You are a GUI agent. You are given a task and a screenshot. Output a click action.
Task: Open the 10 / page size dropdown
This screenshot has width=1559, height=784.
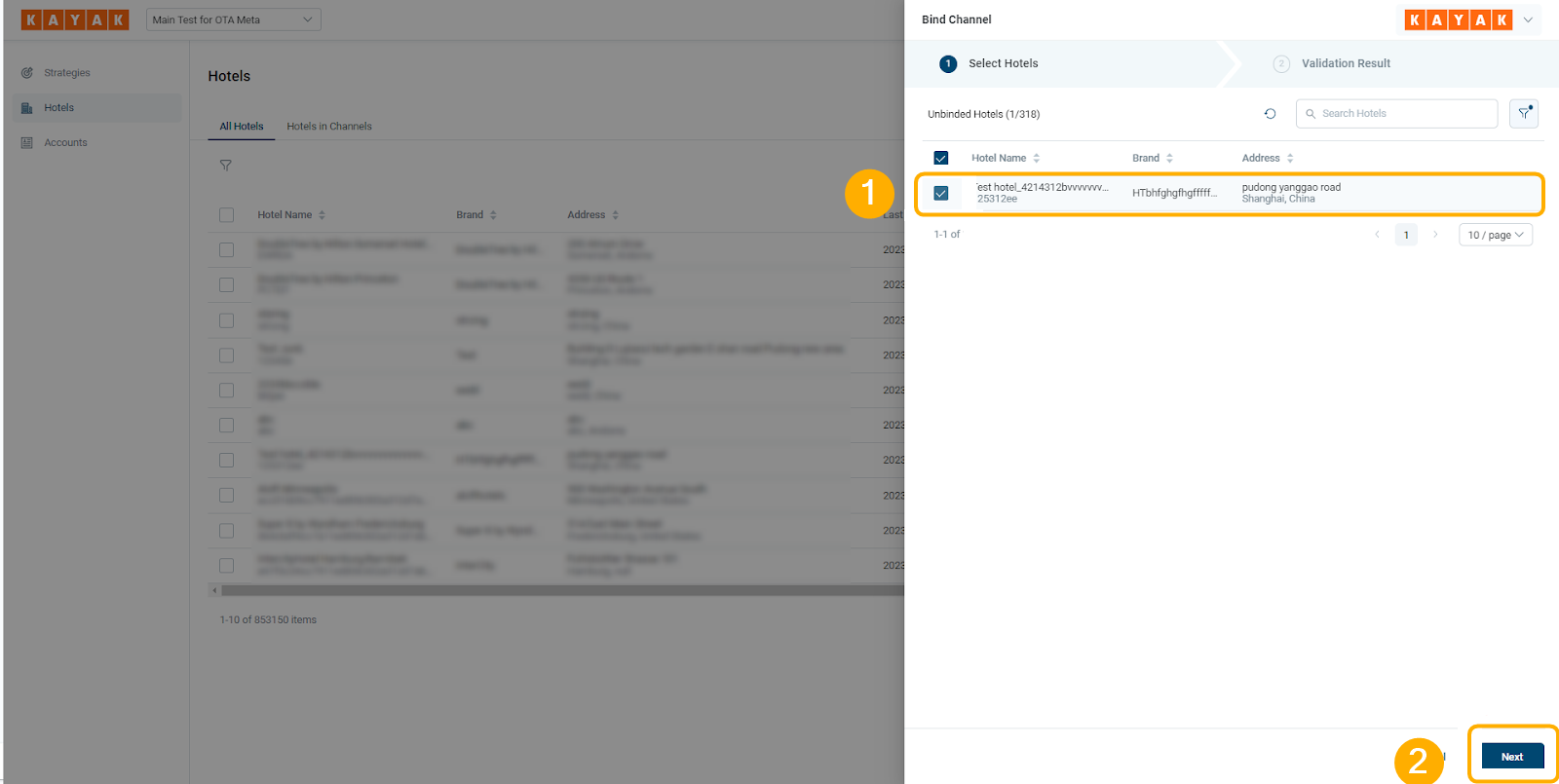1496,235
